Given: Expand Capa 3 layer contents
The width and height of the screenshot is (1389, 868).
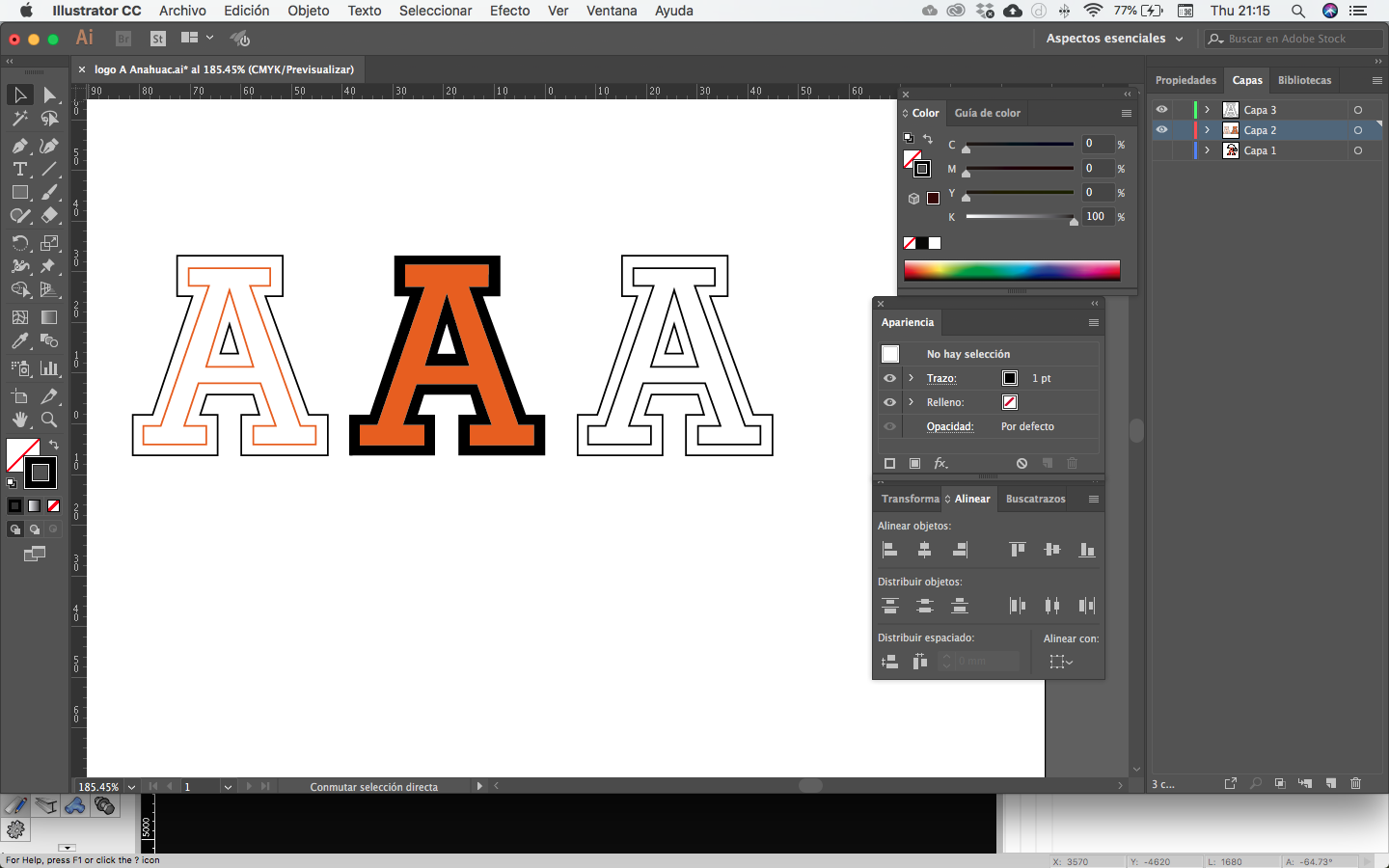Looking at the screenshot, I should click(1207, 110).
